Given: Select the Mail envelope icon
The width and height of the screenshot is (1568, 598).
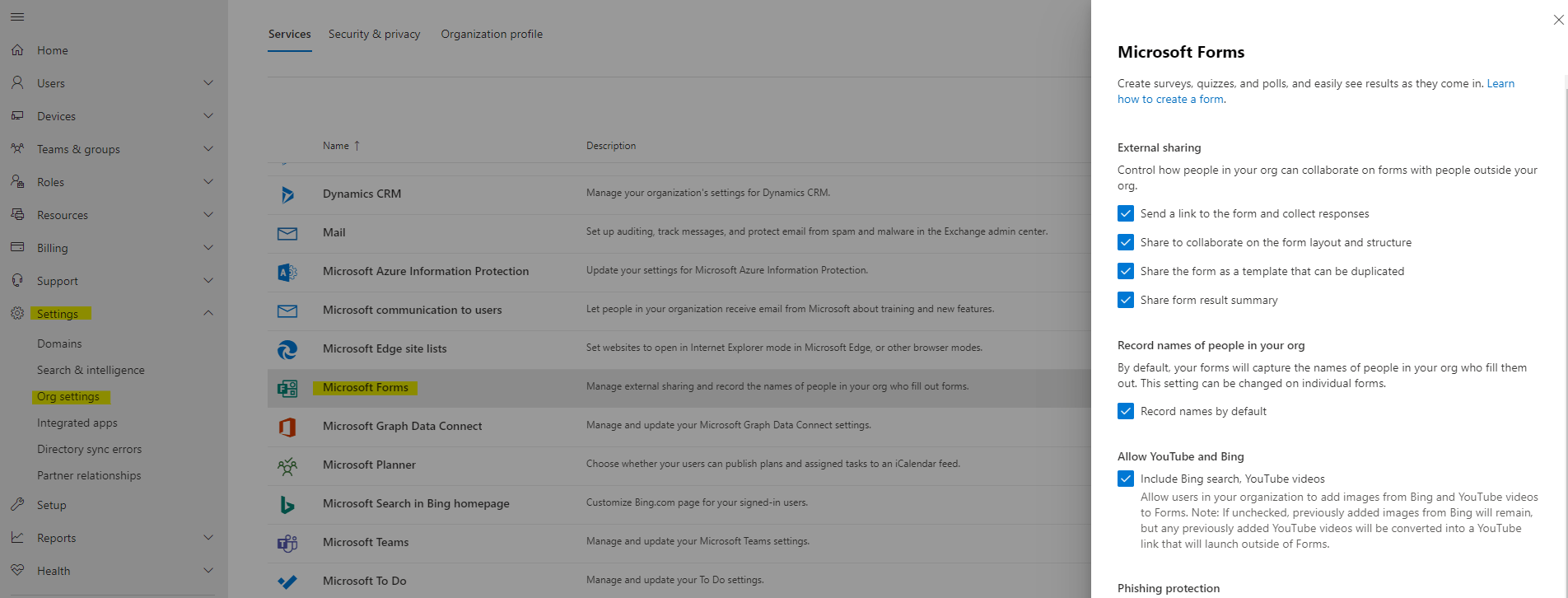Looking at the screenshot, I should pos(287,233).
